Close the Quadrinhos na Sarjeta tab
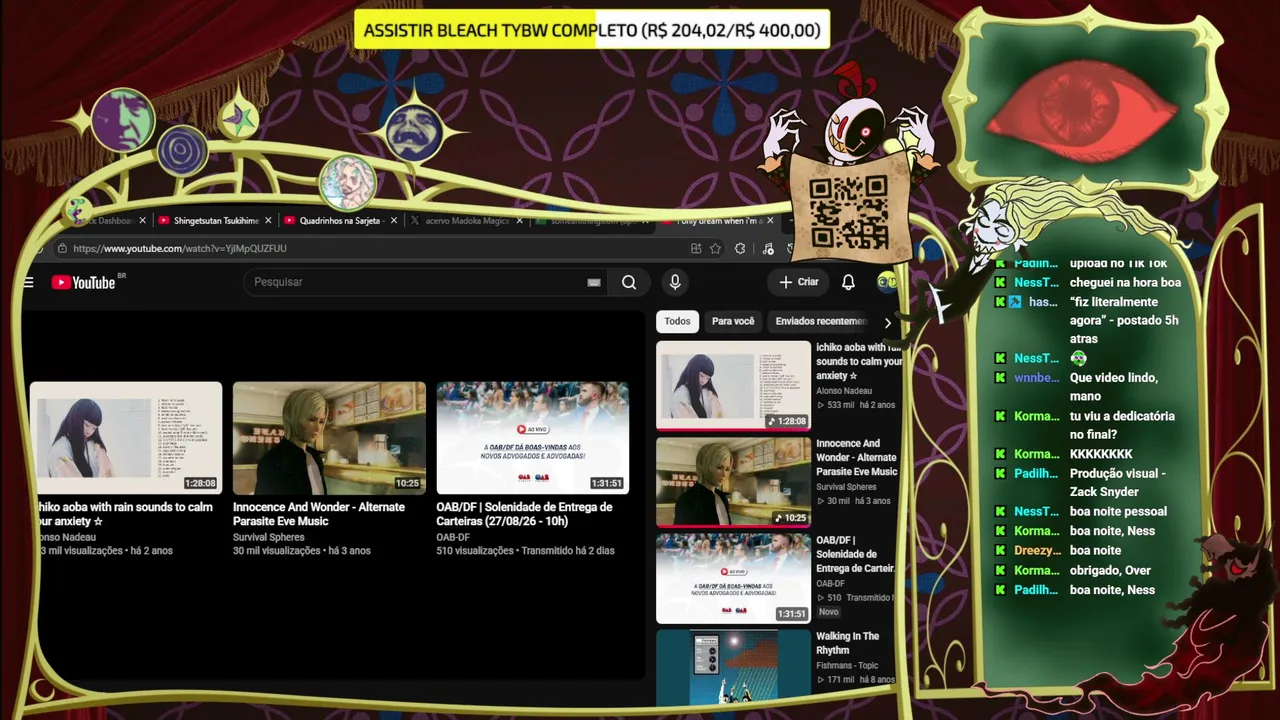 [394, 221]
